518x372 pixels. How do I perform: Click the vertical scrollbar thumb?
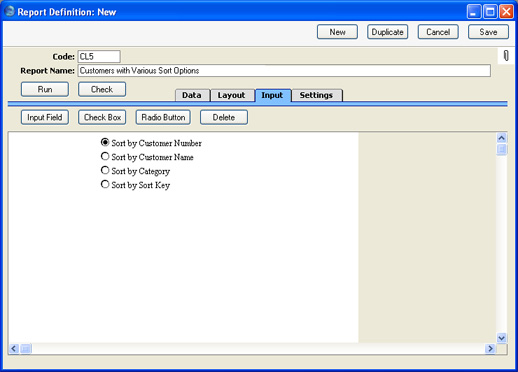(x=502, y=149)
